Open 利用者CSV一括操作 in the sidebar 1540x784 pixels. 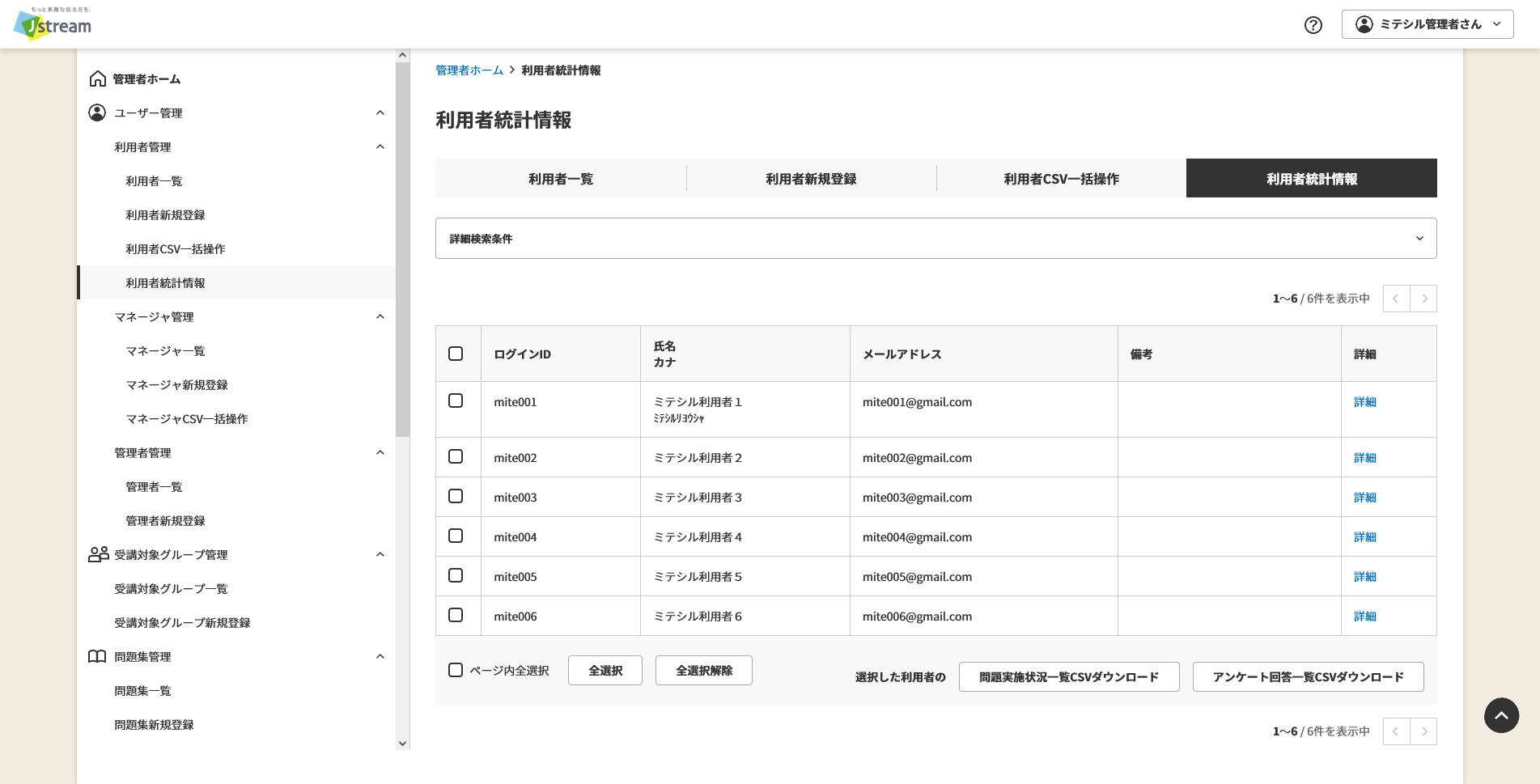point(176,248)
